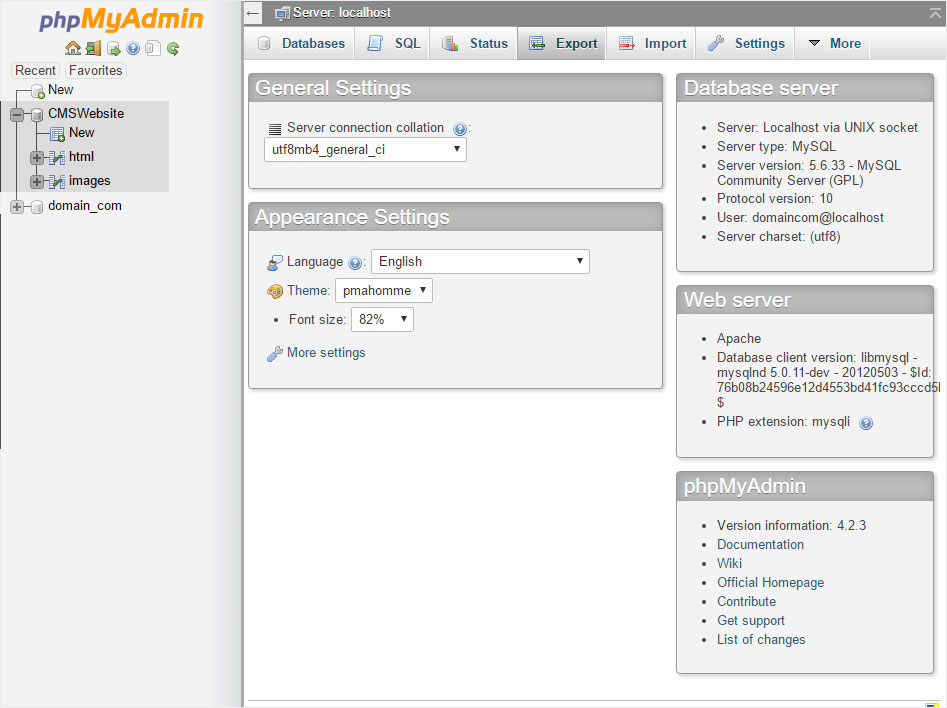This screenshot has width=947, height=708.
Task: Expand the images table node
Action: (37, 181)
